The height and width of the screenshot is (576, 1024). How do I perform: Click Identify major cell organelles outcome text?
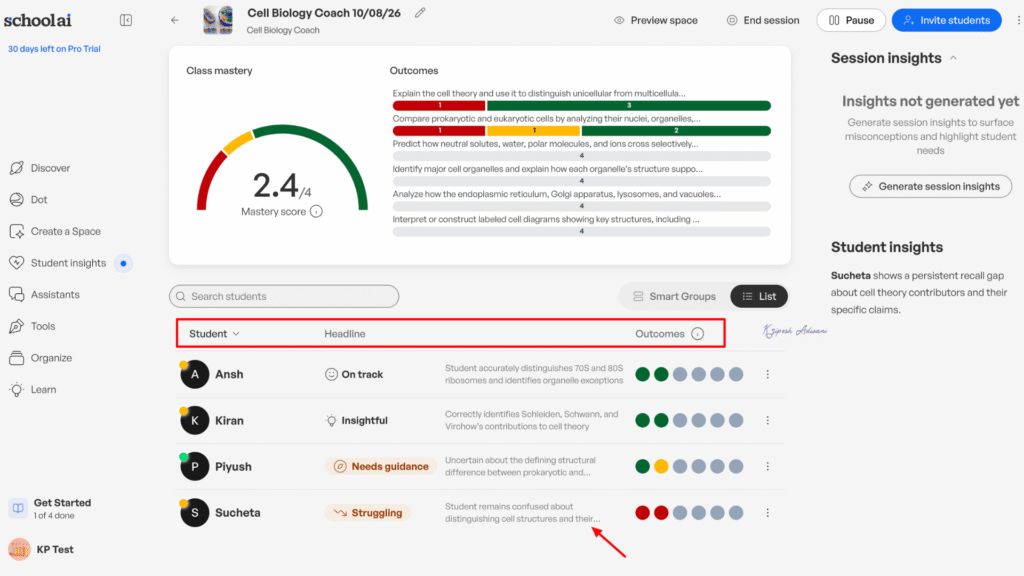click(x=547, y=168)
